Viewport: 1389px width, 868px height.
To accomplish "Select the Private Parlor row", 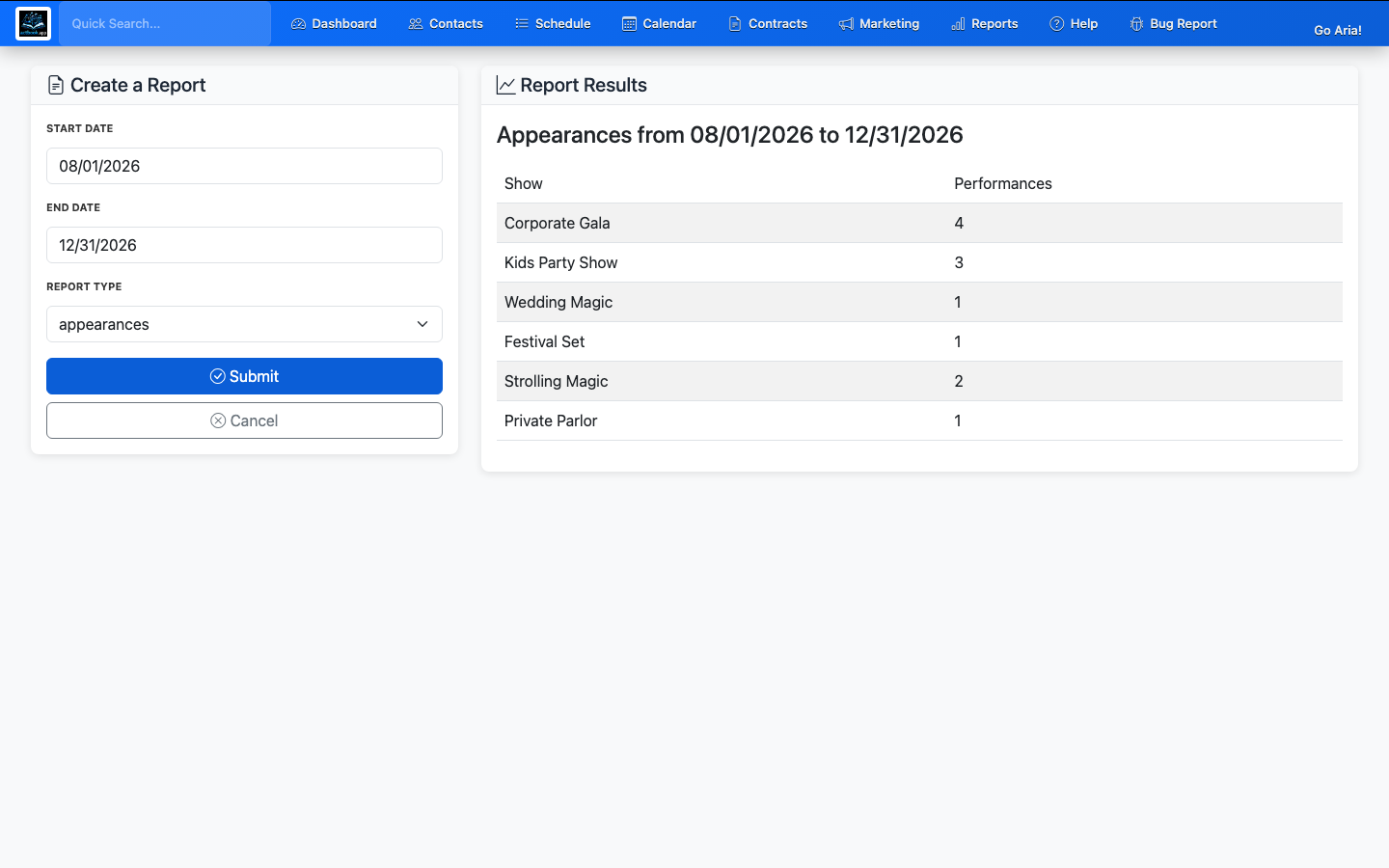I will click(919, 420).
